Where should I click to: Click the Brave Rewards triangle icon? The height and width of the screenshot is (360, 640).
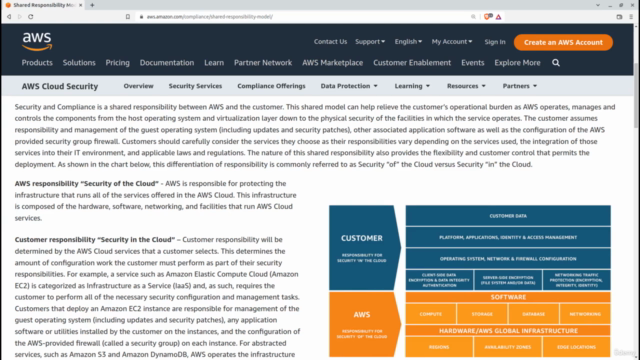tap(498, 17)
